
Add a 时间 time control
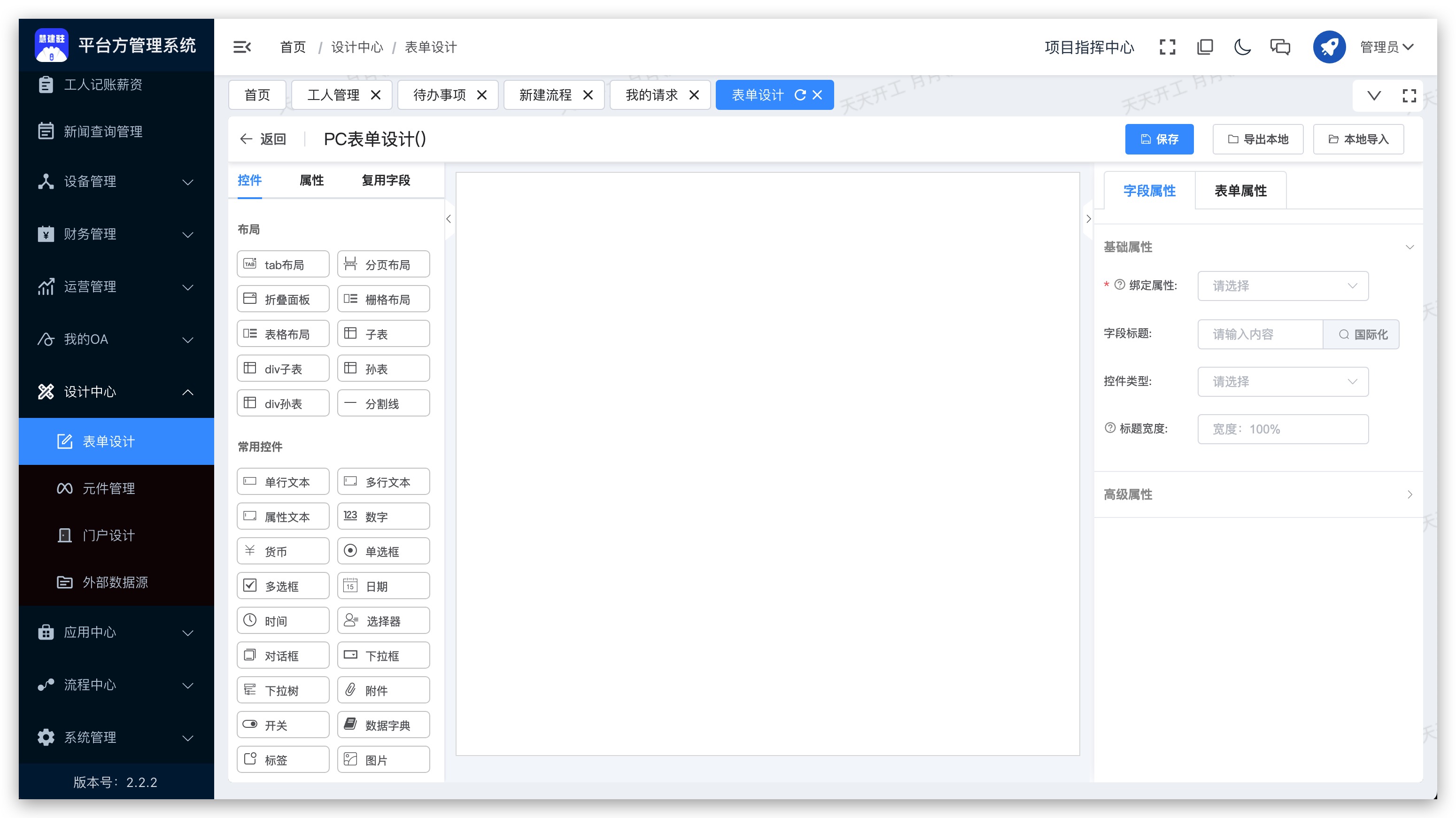tap(283, 621)
